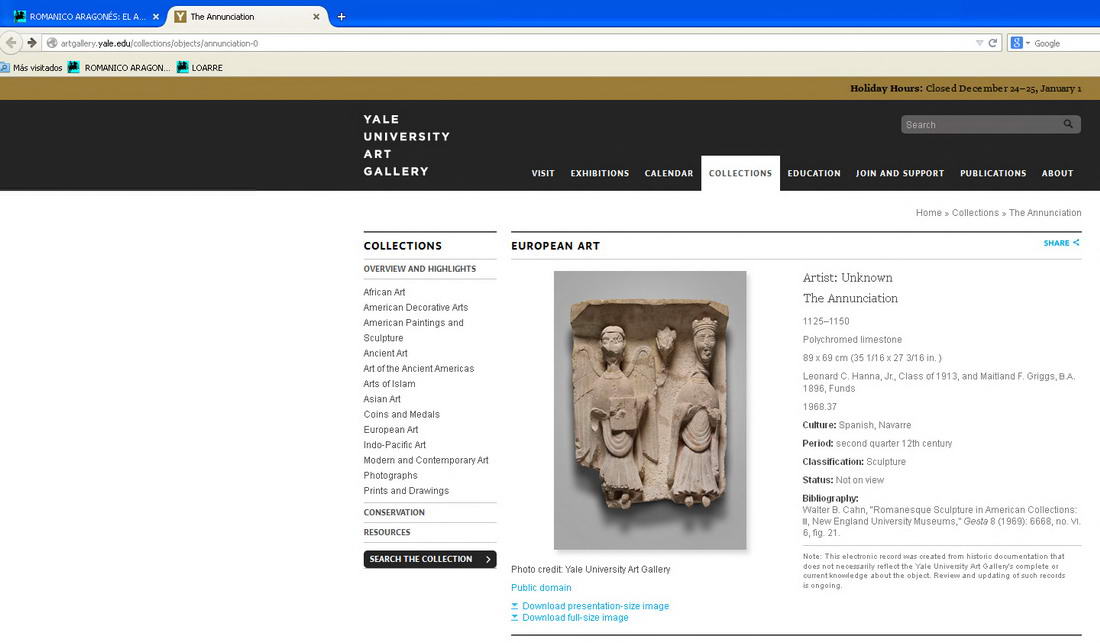This screenshot has height=643, width=1100.
Task: Select Coins and Medals collection
Action: (401, 414)
